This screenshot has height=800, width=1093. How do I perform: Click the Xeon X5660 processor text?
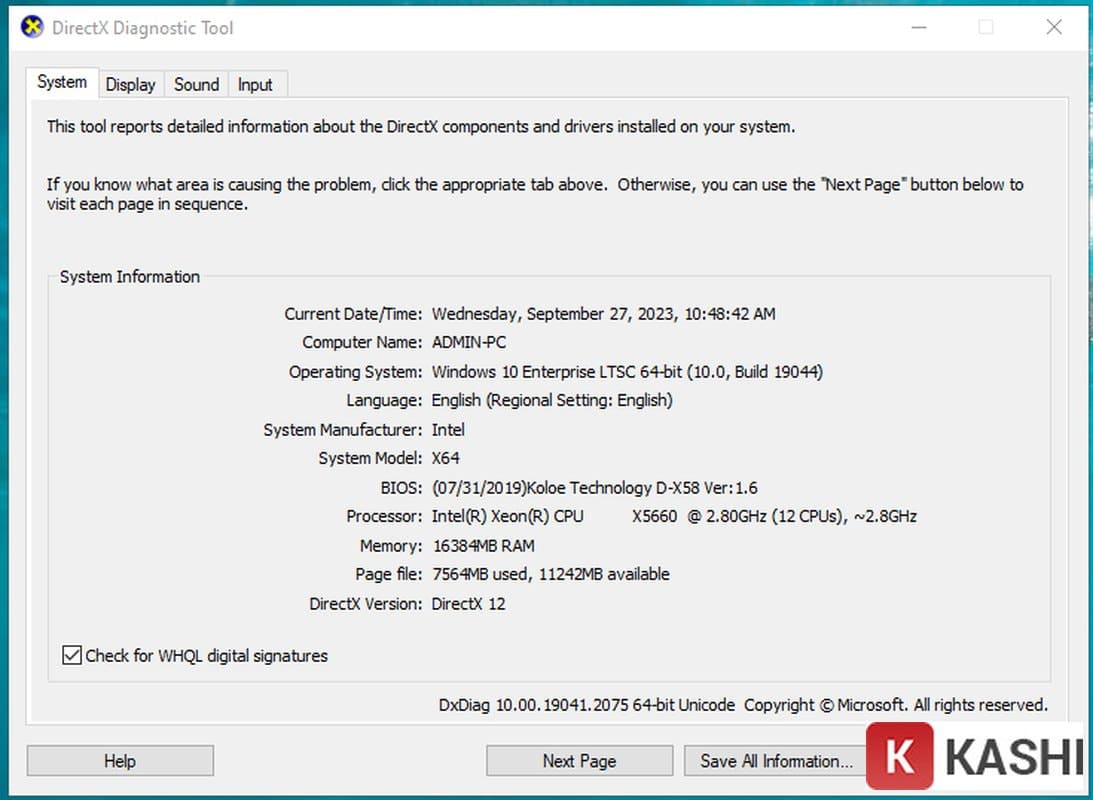pyautogui.click(x=673, y=517)
